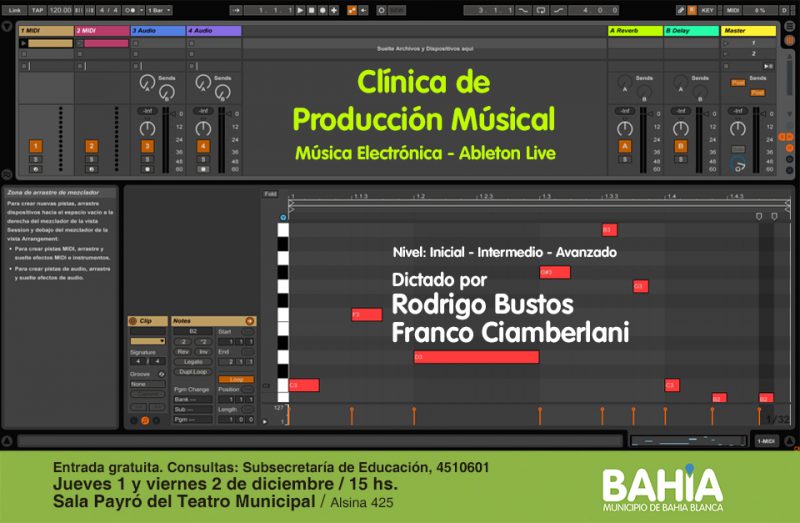The width and height of the screenshot is (800, 523).
Task: Click Send A knob on track 3
Action: pyautogui.click(x=148, y=82)
